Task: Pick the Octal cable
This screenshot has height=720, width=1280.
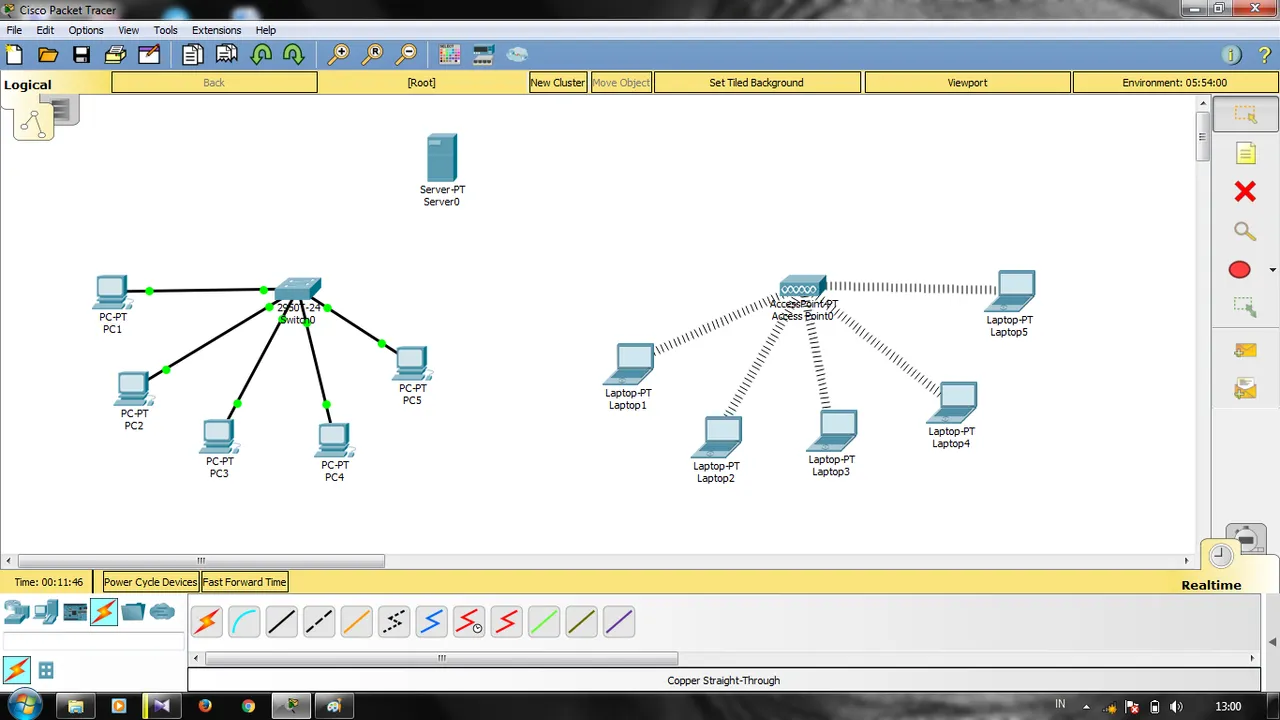Action: pos(544,622)
